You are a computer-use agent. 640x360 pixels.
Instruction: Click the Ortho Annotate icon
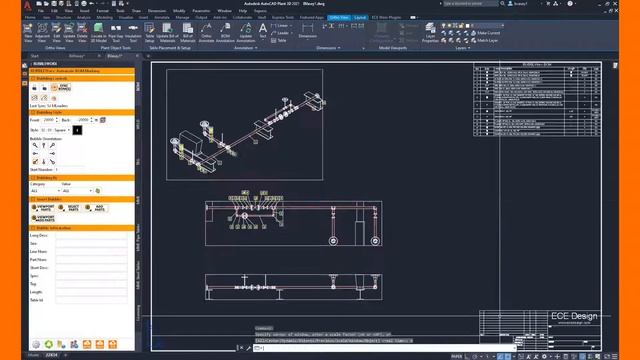(x=206, y=33)
